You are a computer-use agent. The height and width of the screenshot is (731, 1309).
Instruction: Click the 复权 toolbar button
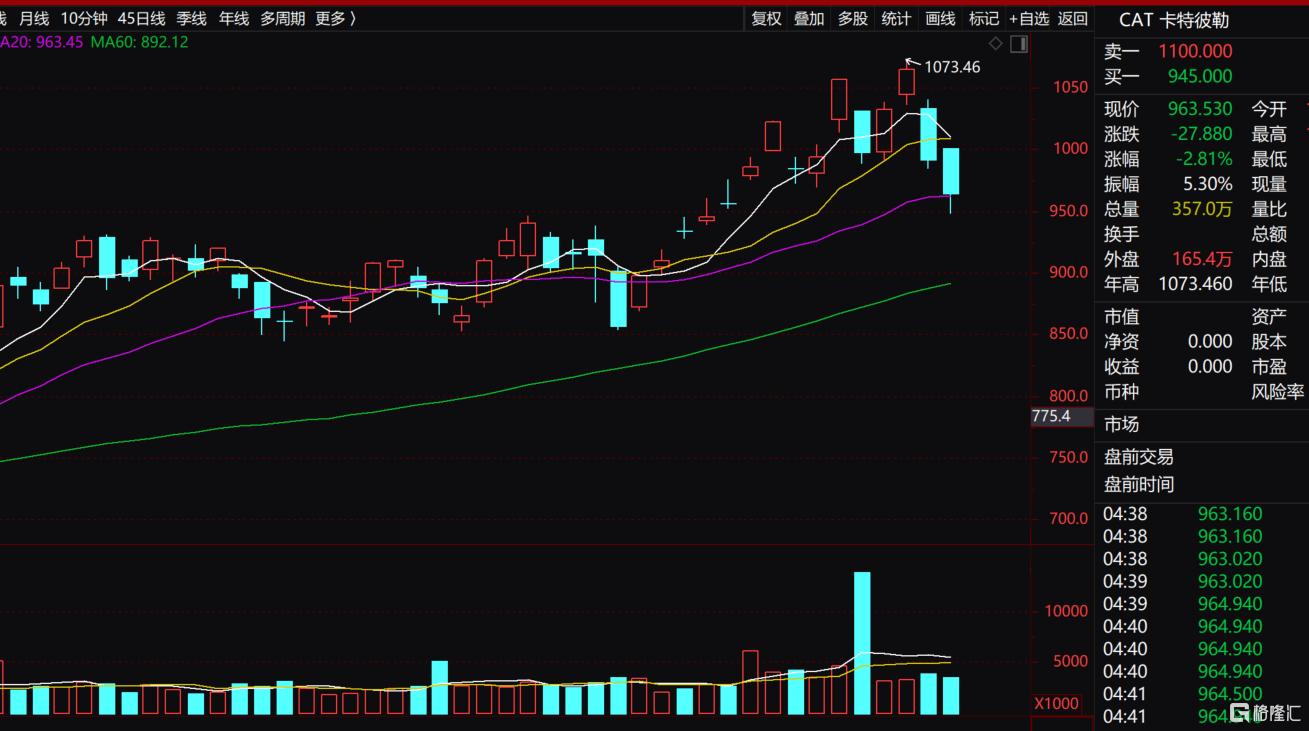coord(767,18)
